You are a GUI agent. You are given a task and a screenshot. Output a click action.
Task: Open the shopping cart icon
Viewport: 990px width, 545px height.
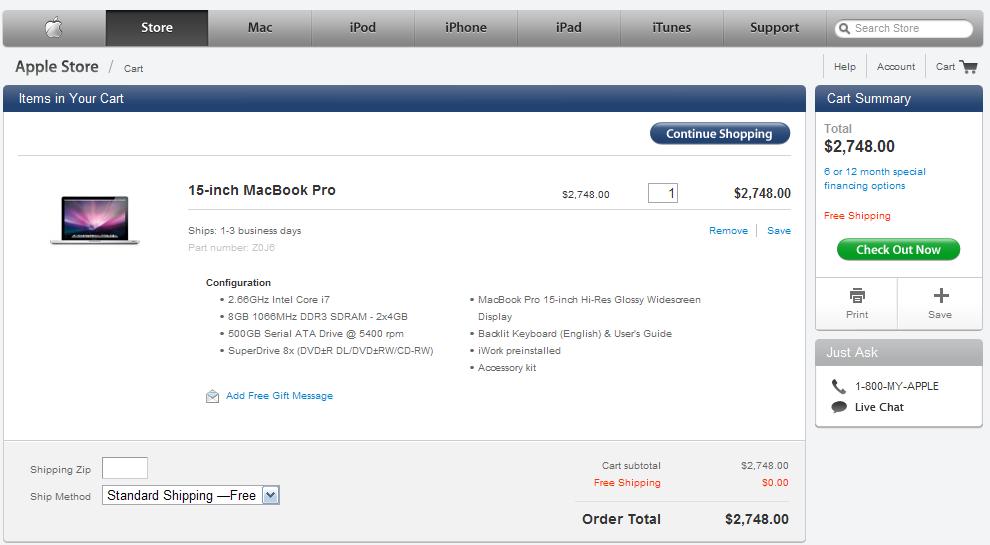968,66
